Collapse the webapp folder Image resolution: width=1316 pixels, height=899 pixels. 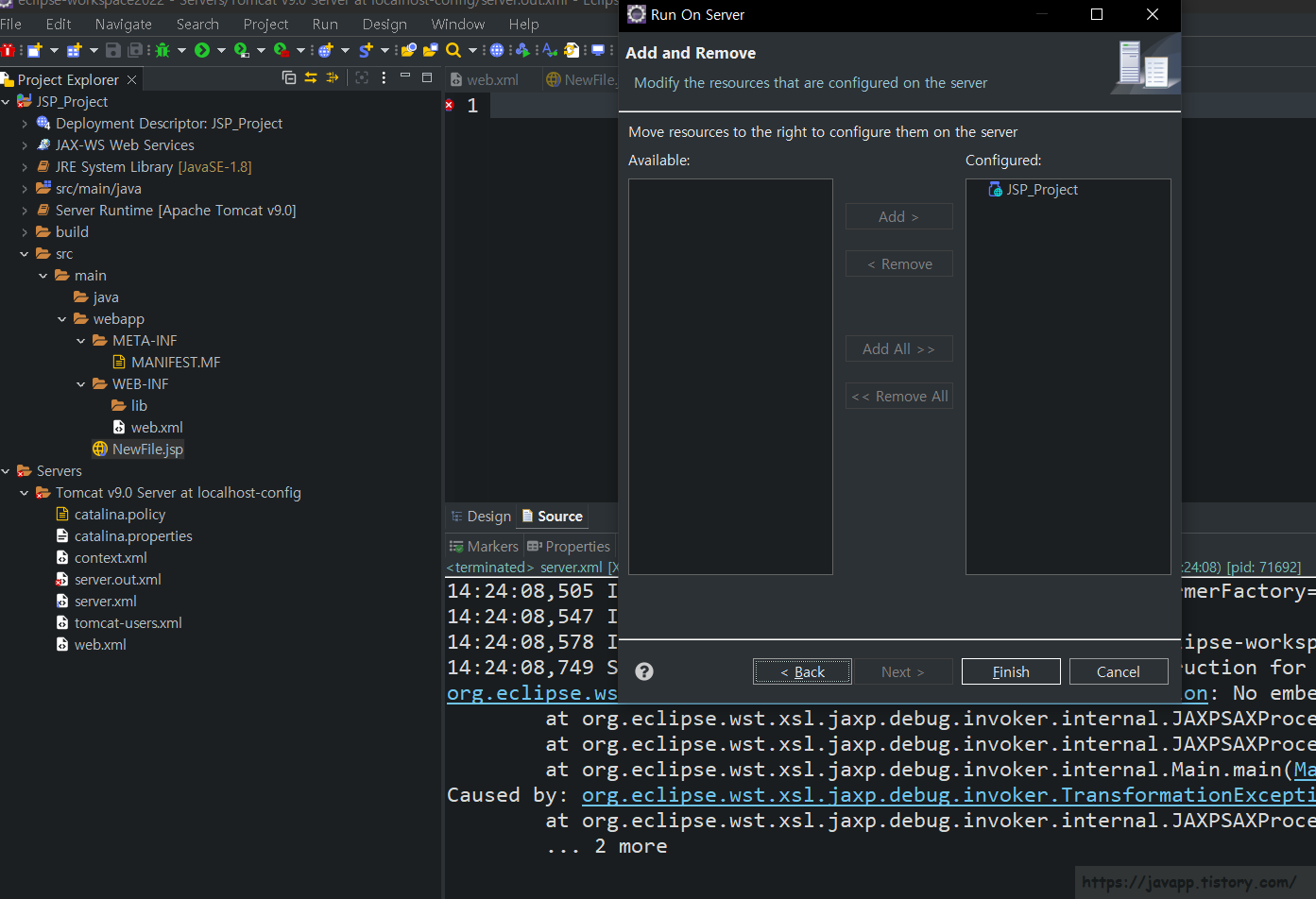pos(62,319)
